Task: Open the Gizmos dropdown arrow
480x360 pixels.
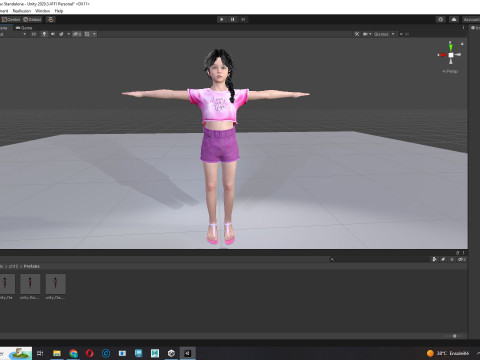Action: [x=393, y=34]
